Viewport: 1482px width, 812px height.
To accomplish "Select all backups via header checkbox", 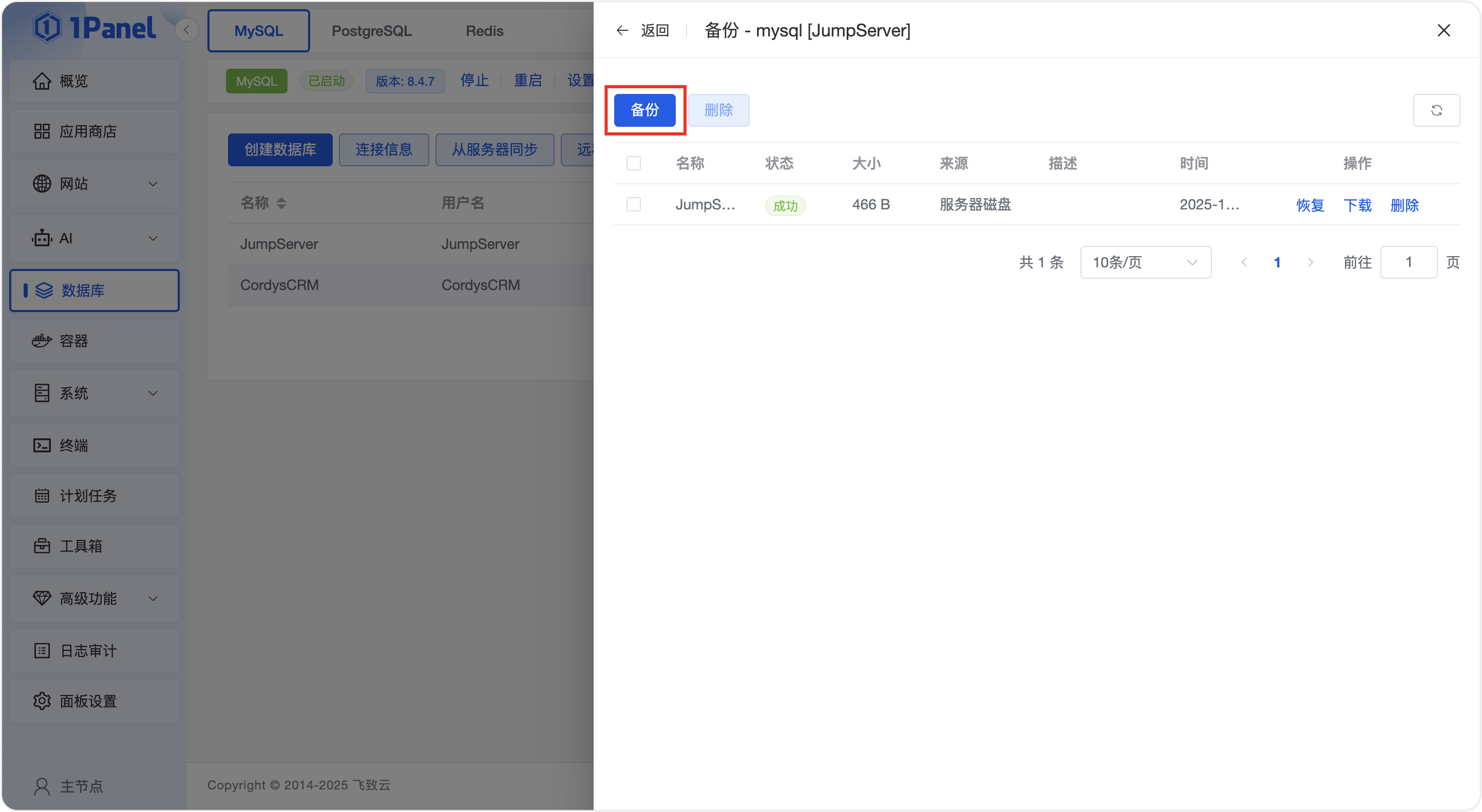I will click(633, 163).
